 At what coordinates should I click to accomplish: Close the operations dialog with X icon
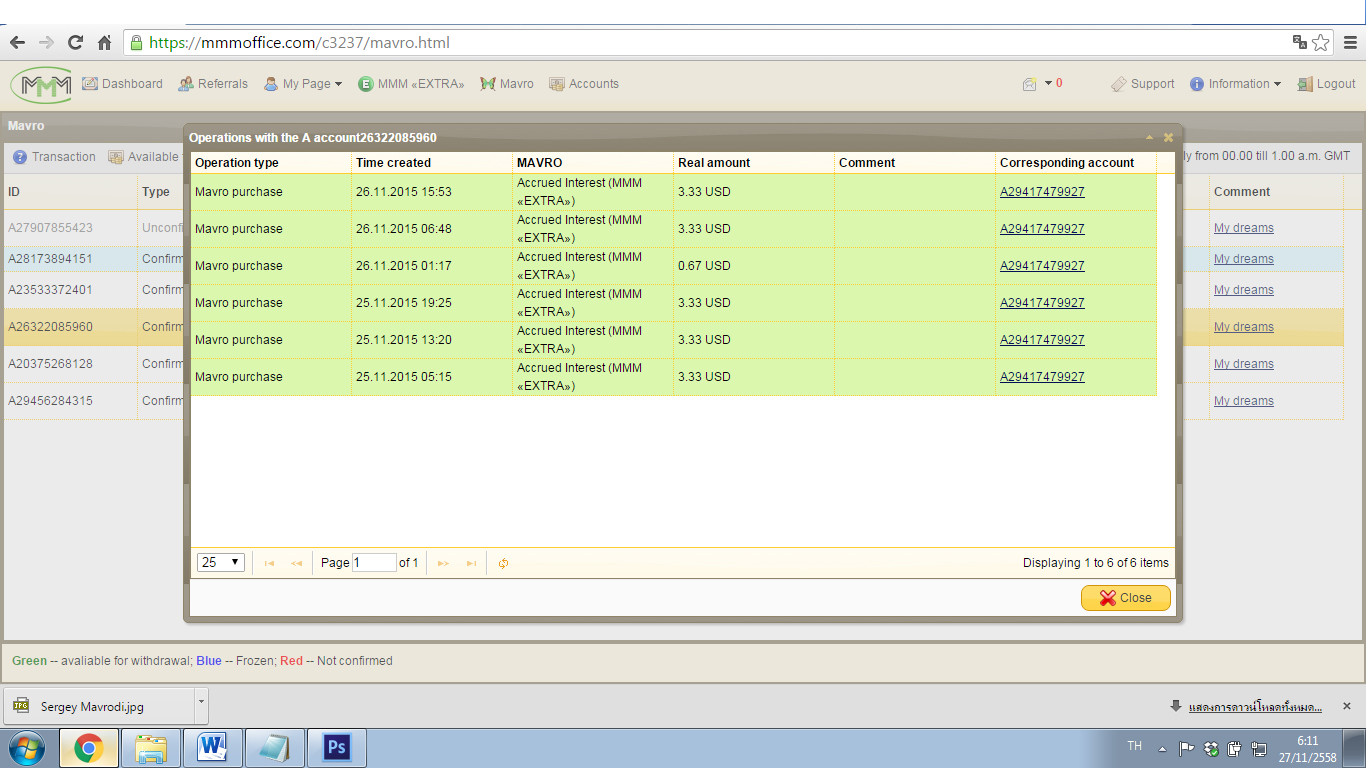pyautogui.click(x=1168, y=137)
